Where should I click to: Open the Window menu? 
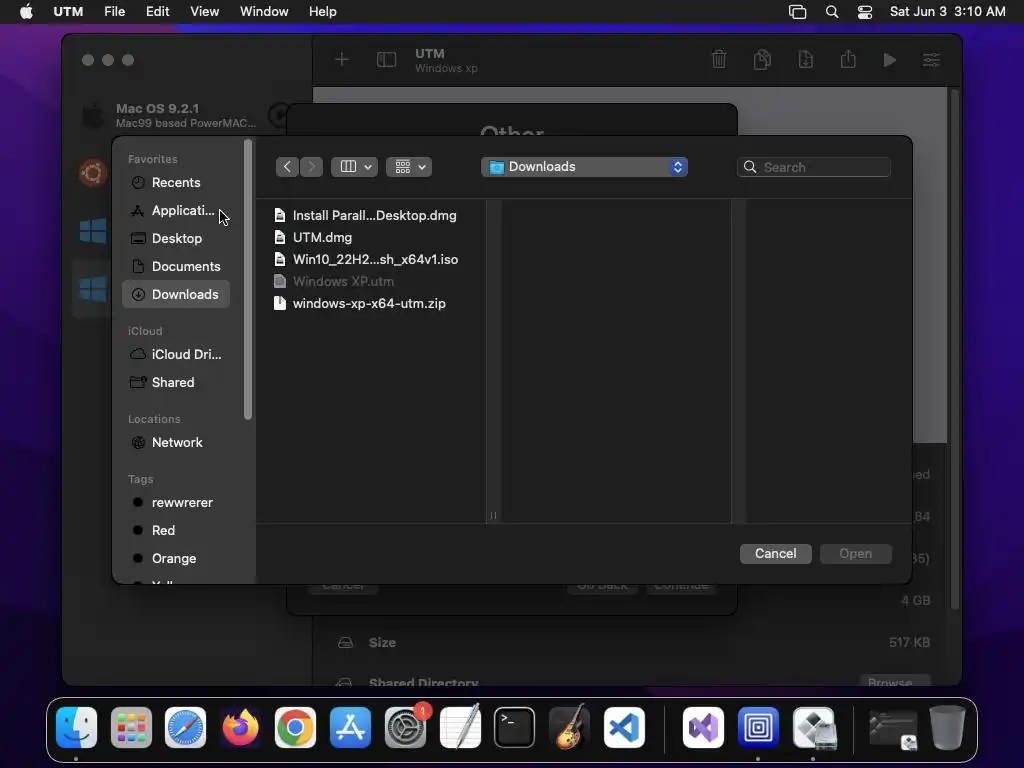point(264,12)
